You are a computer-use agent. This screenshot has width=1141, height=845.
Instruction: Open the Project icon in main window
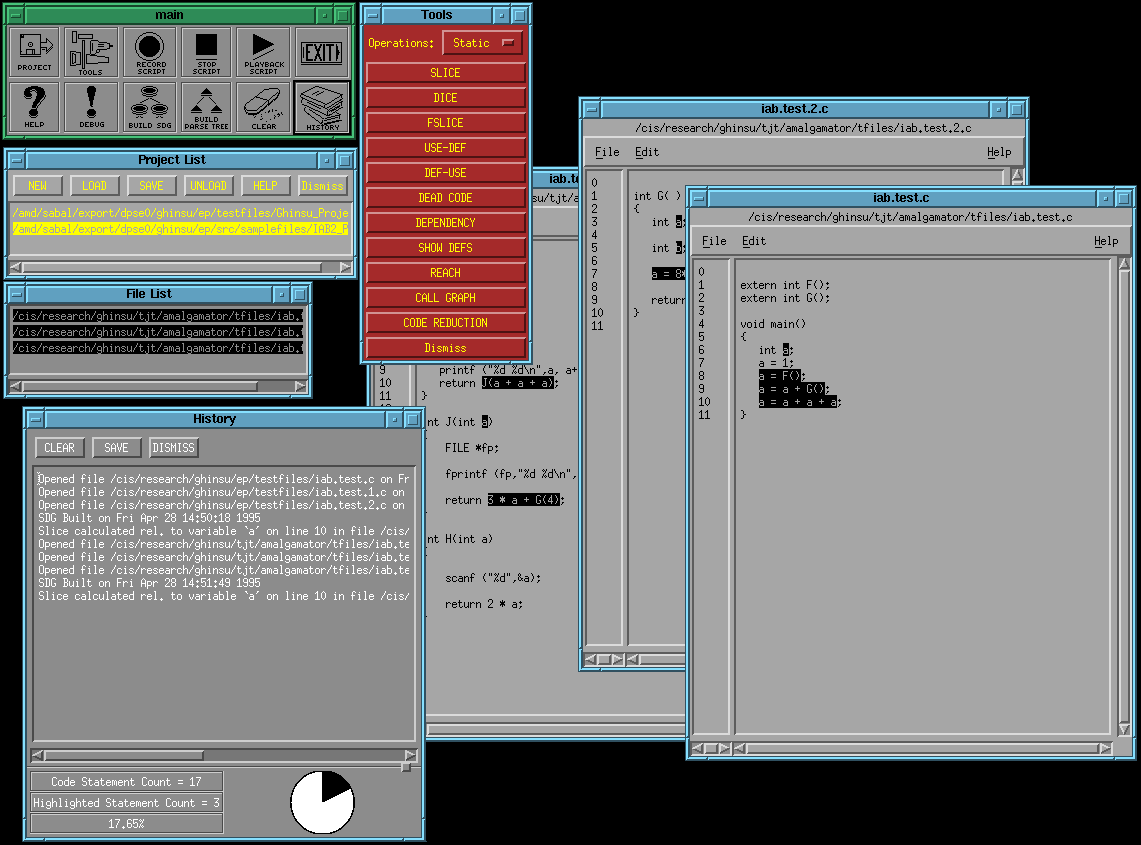tap(34, 52)
